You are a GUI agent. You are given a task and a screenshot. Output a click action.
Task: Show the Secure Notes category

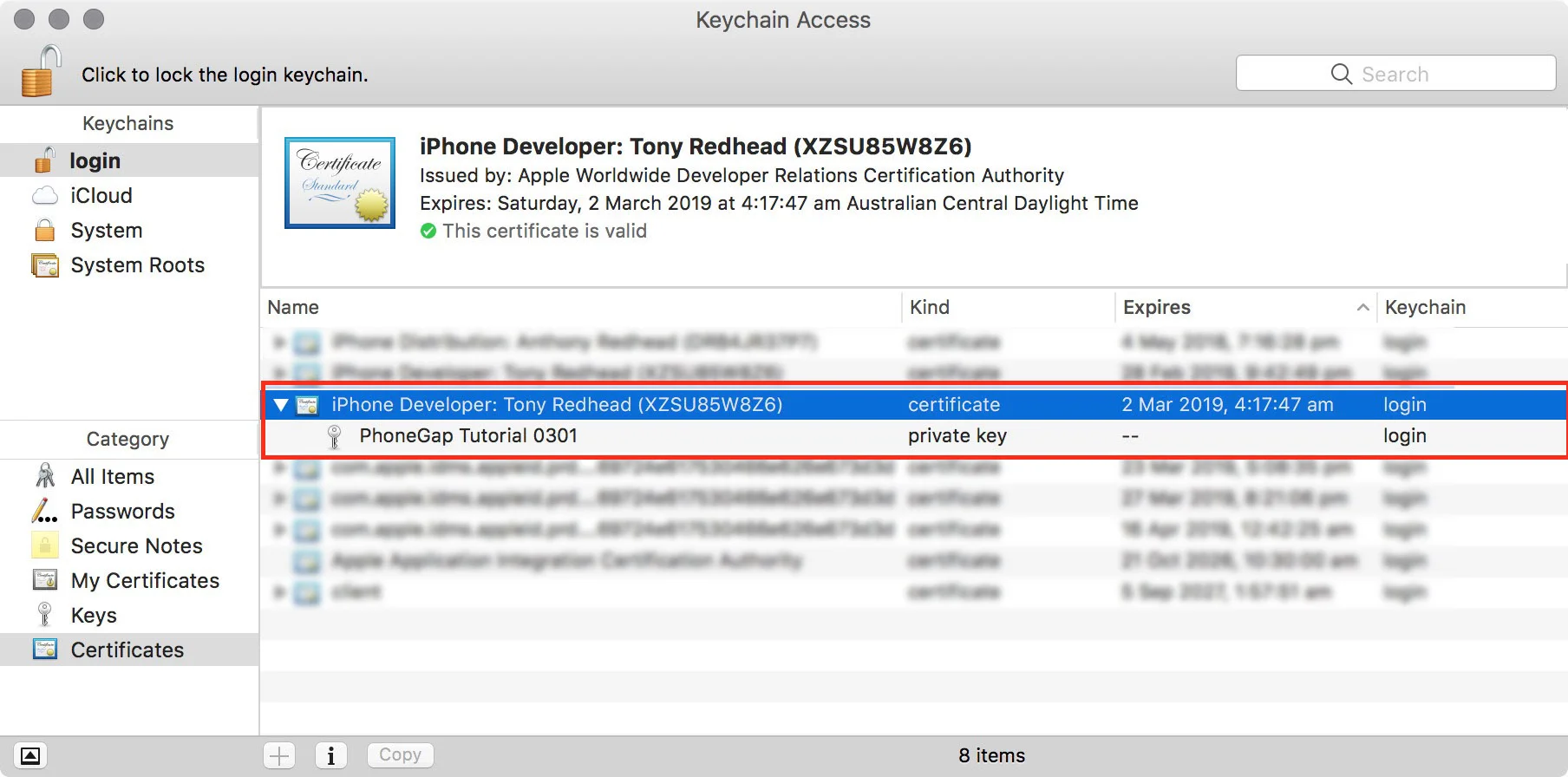129,545
